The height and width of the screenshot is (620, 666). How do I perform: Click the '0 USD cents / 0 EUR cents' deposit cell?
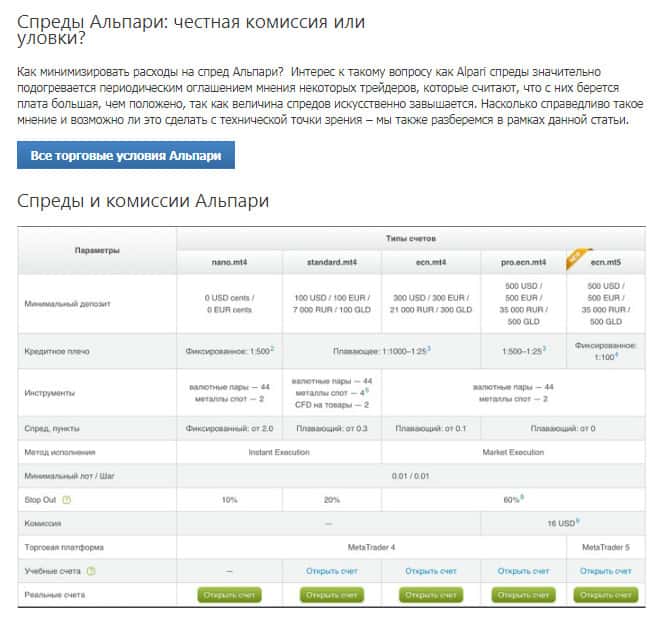click(229, 304)
